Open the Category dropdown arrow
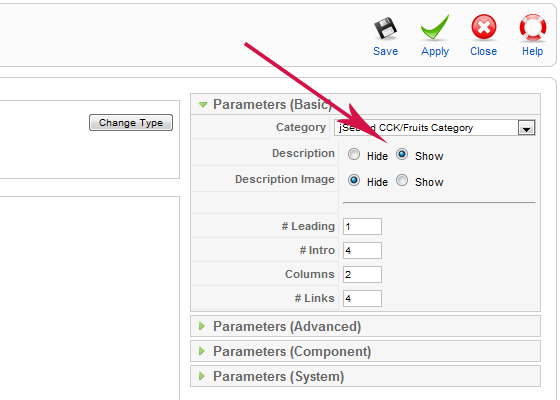Image resolution: width=560 pixels, height=400 pixels. 526,128
